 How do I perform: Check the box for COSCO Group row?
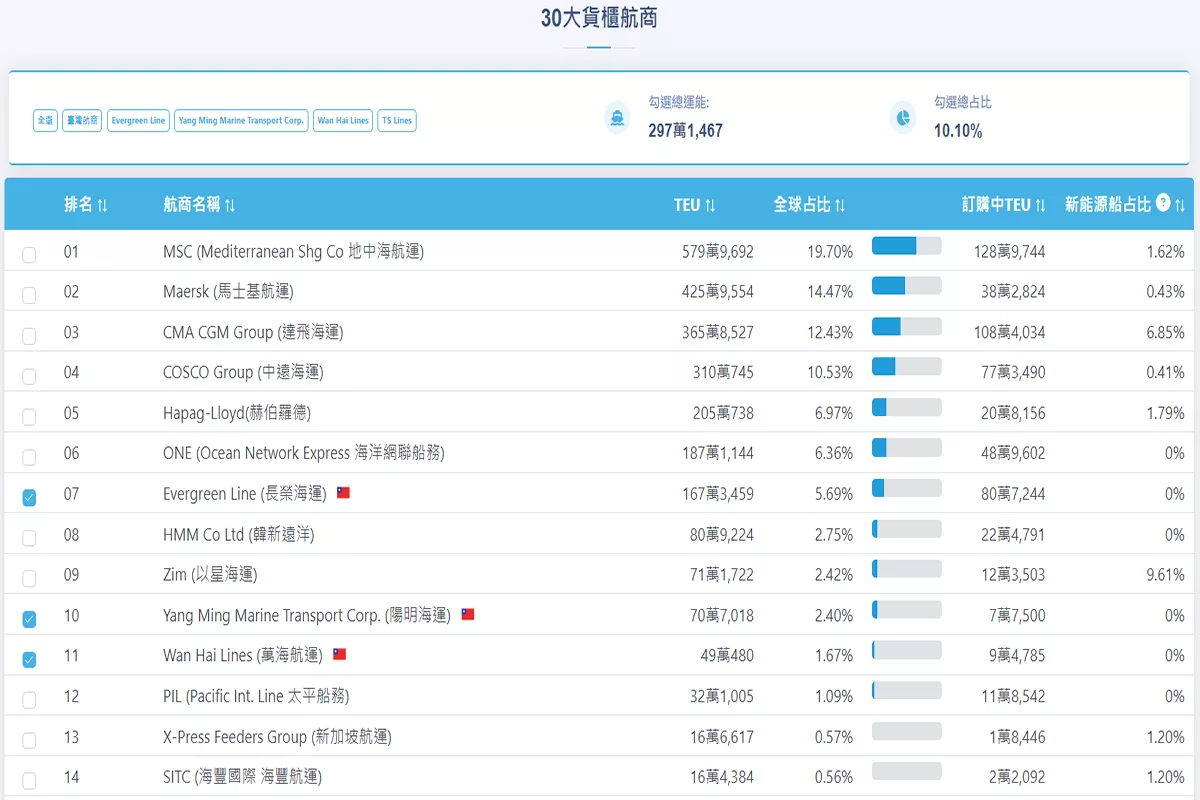click(x=29, y=376)
